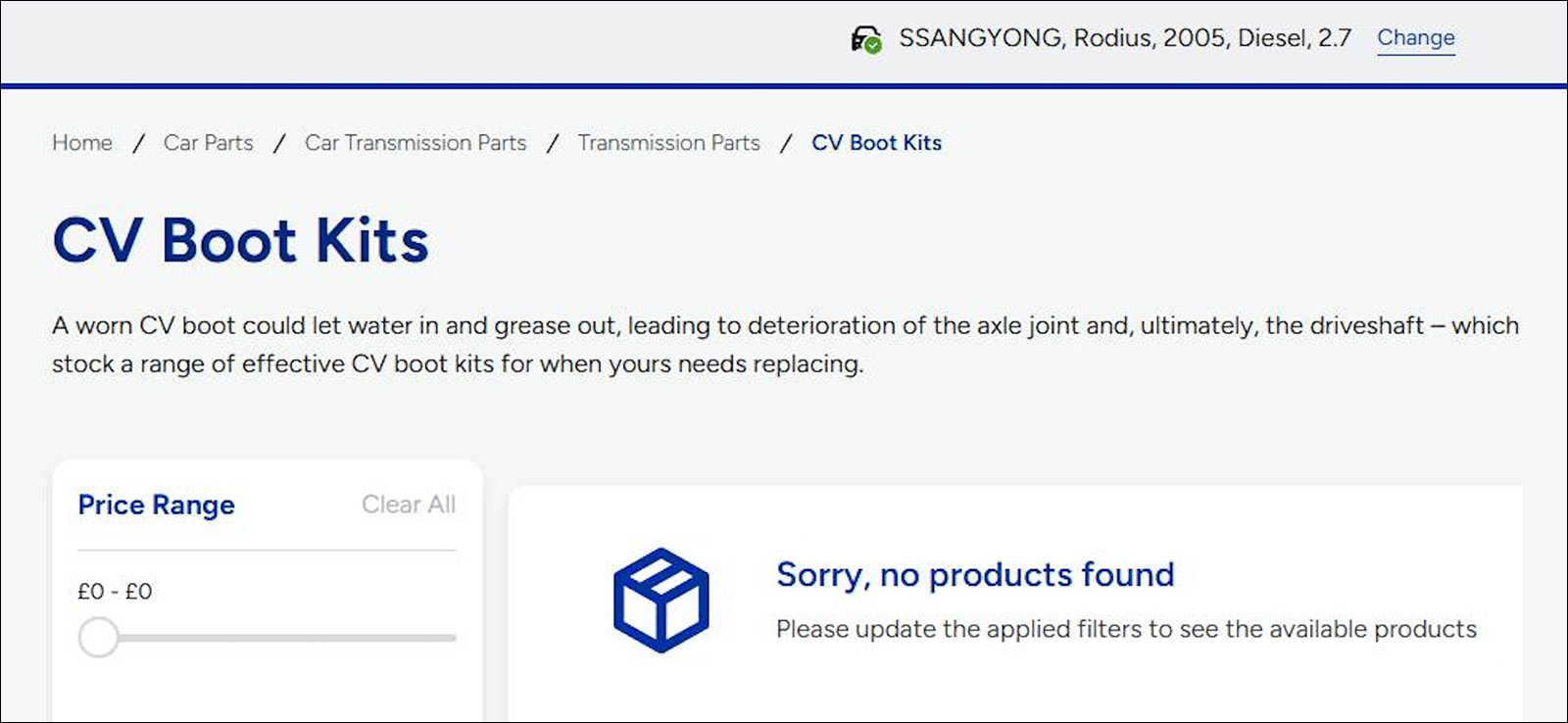
Task: Click the slash separator after Home
Action: [x=138, y=144]
